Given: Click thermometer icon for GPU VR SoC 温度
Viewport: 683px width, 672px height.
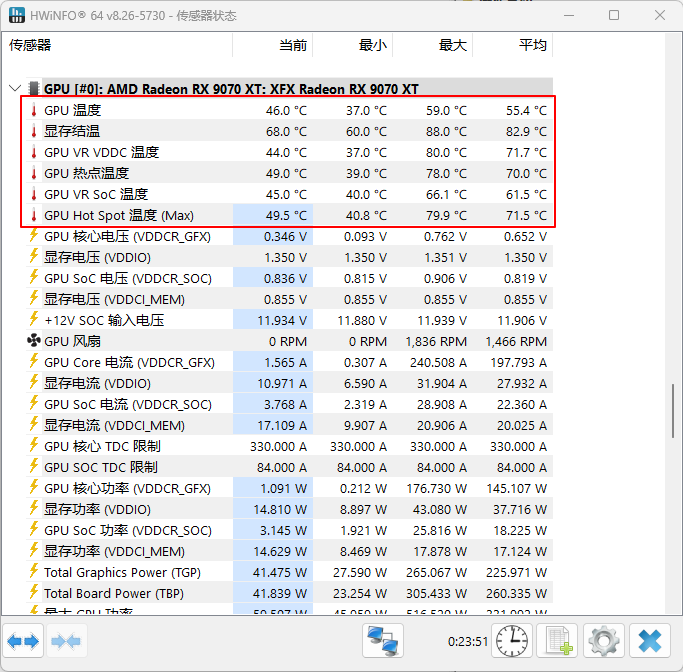Looking at the screenshot, I should tap(34, 194).
